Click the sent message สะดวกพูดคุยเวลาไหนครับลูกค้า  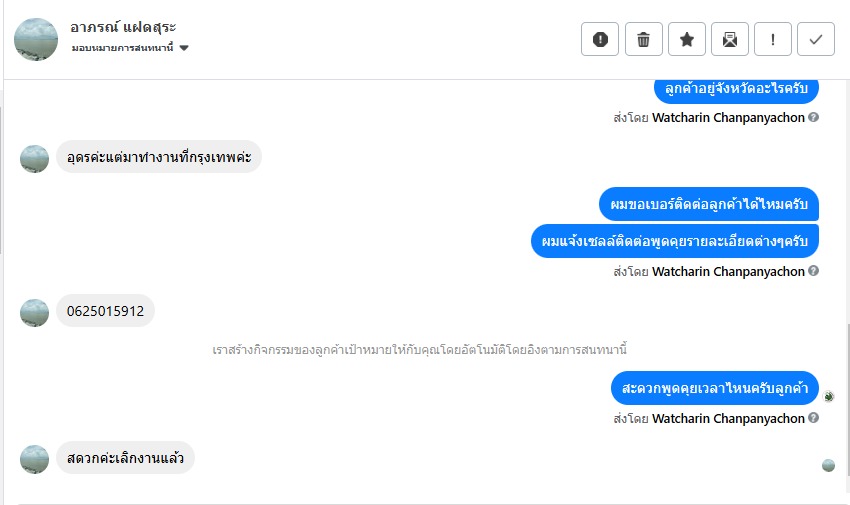[715, 387]
